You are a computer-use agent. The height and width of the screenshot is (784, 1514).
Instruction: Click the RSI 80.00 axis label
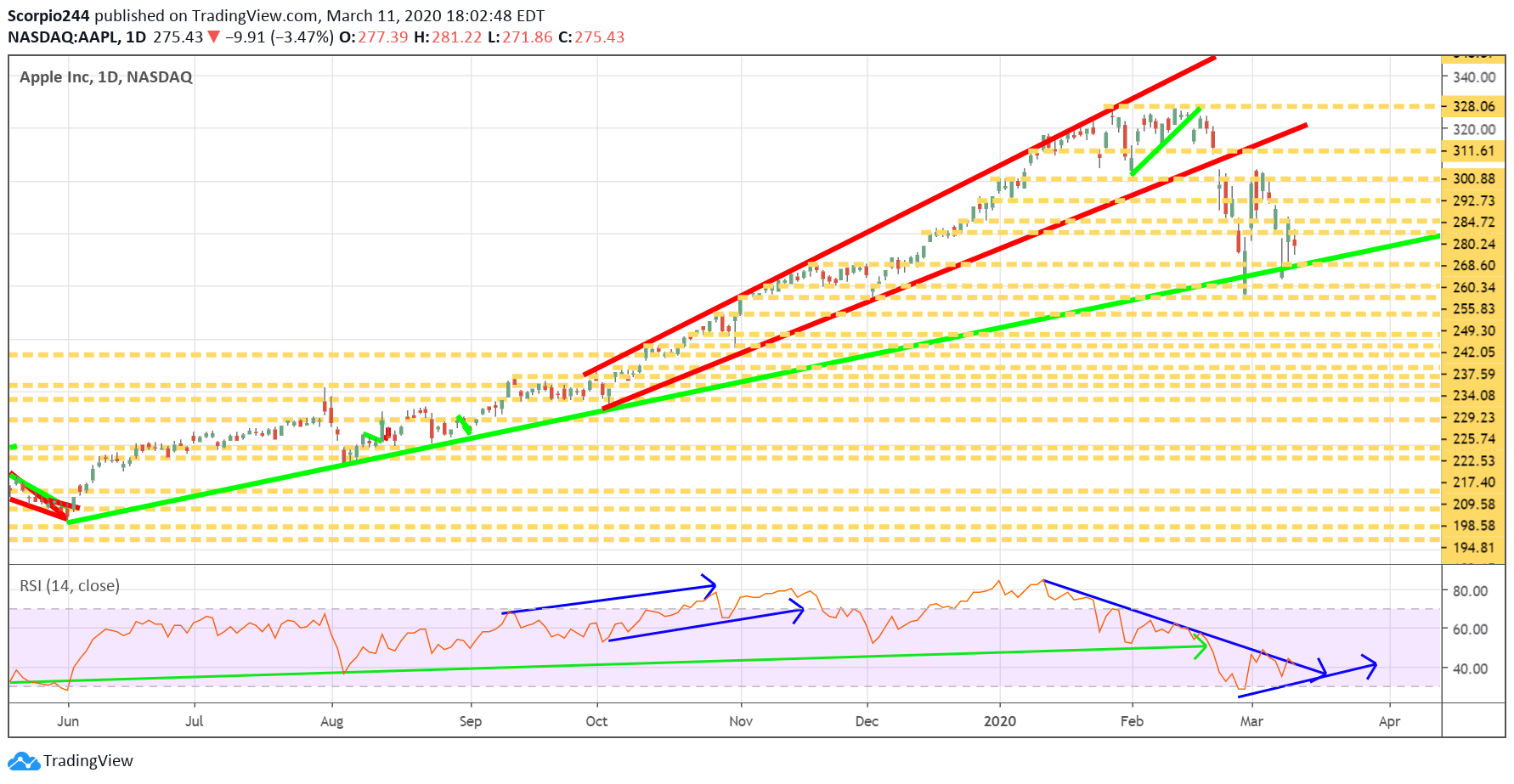point(1470,591)
